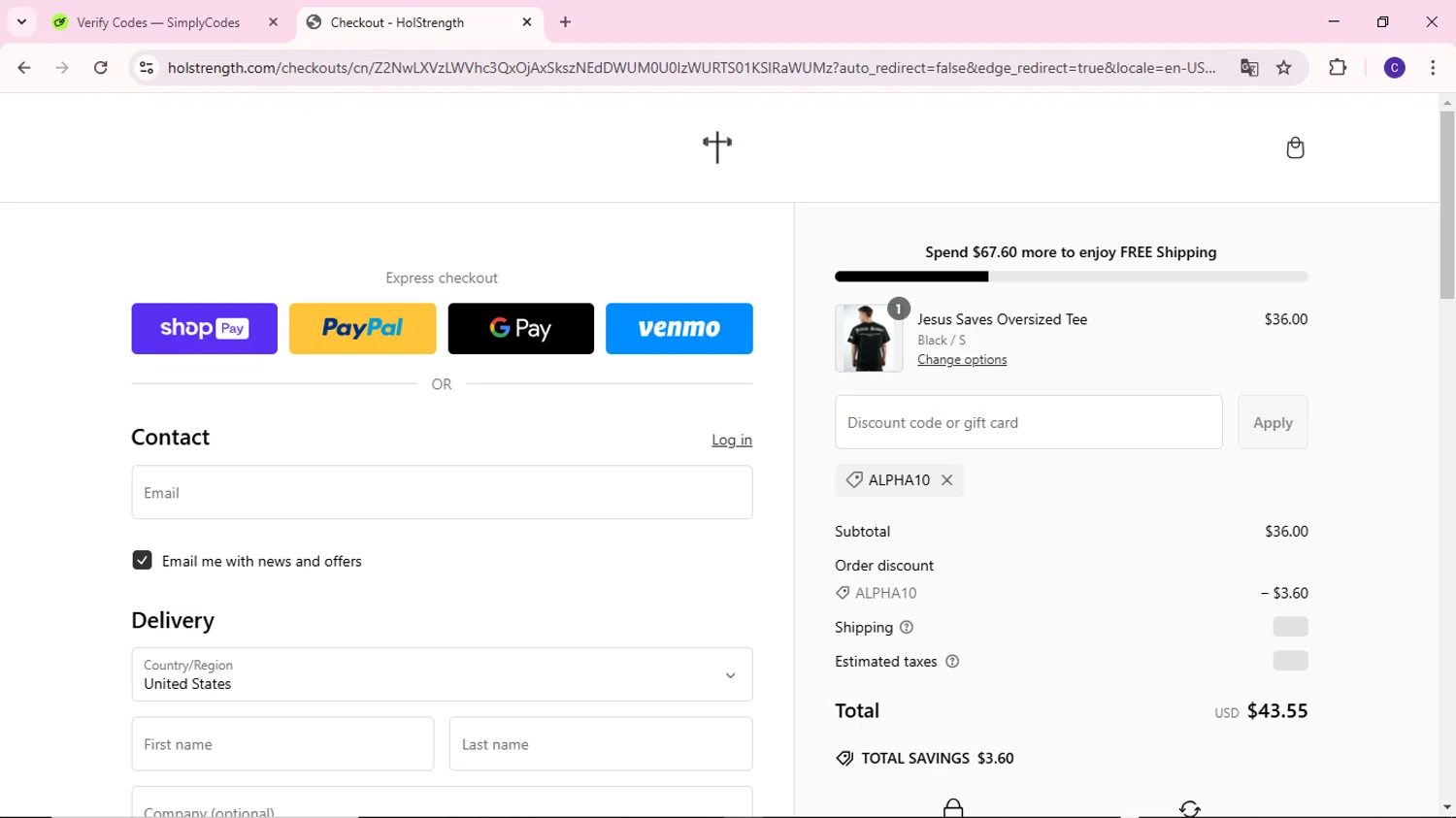Click the scrollbar up arrow

1447,102
